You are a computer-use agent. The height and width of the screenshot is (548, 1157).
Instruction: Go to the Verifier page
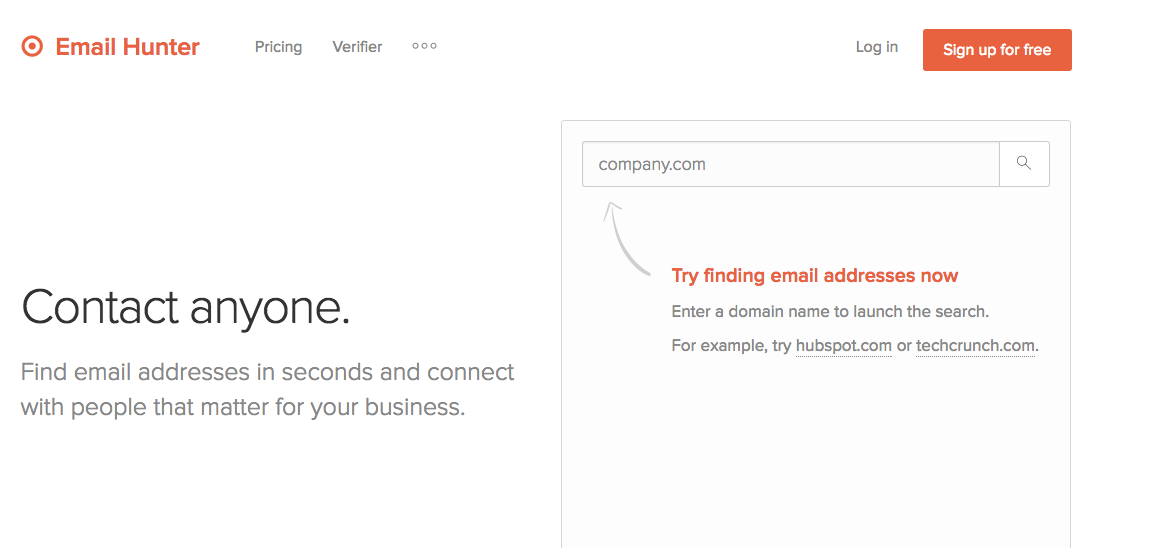tap(357, 47)
